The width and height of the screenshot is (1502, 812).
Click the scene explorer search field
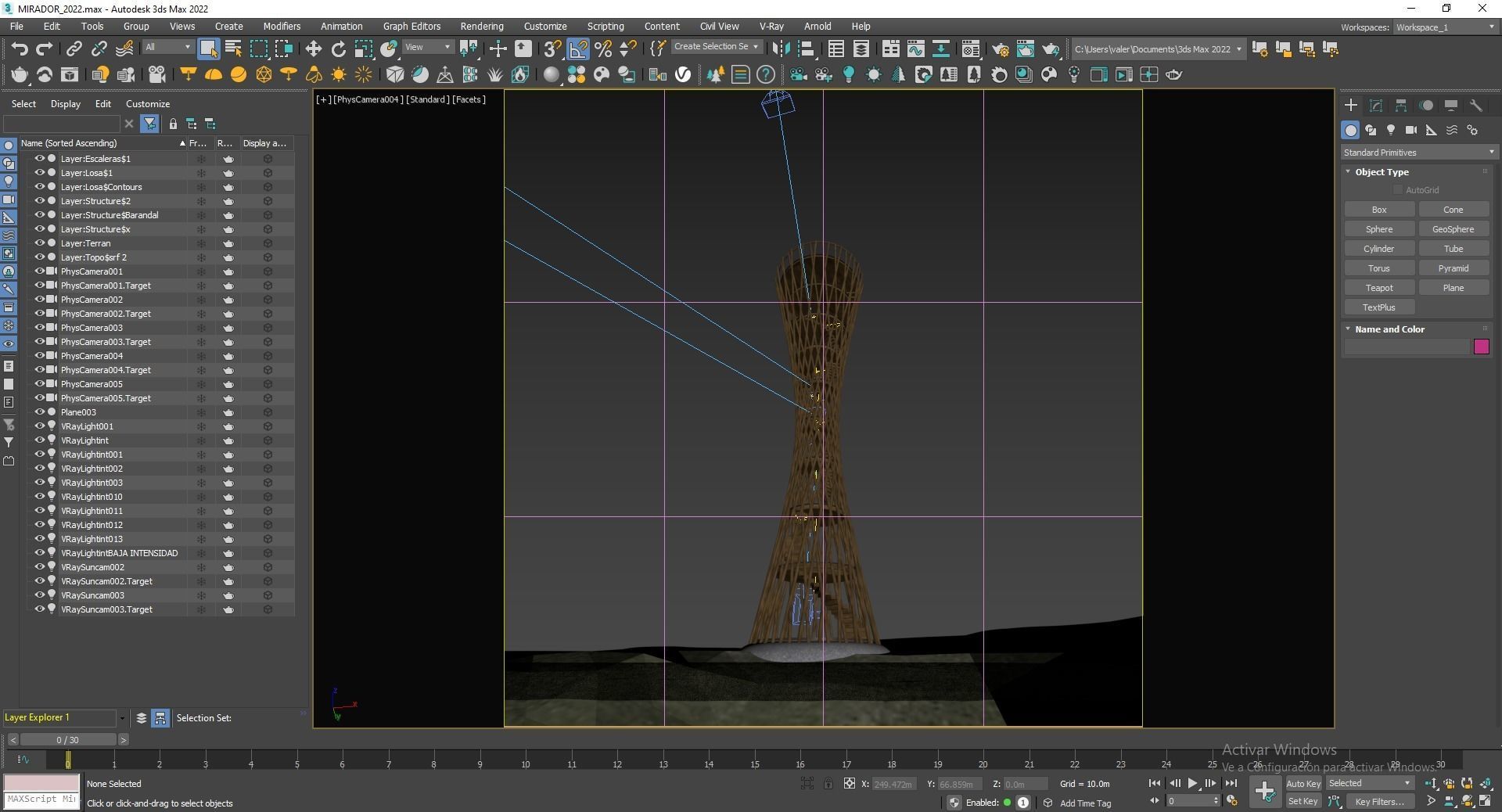pyautogui.click(x=62, y=124)
